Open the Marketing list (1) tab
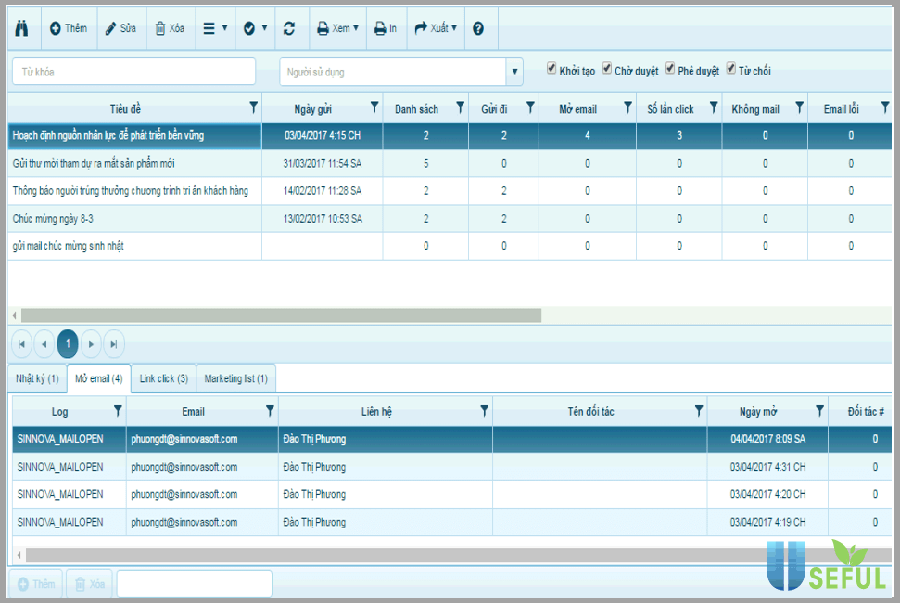The height and width of the screenshot is (603, 900). (x=236, y=379)
